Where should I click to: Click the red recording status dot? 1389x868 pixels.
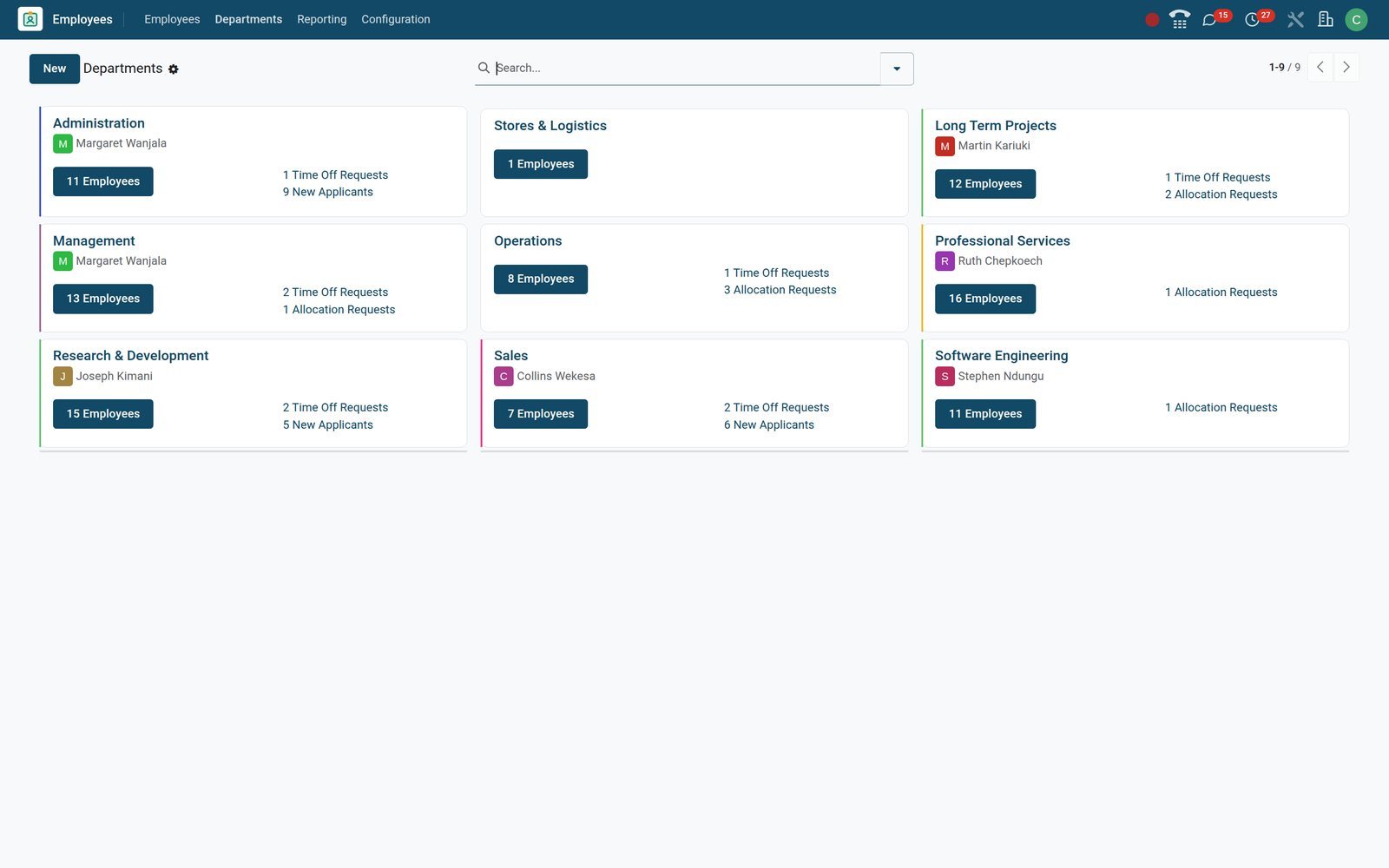[x=1152, y=20]
